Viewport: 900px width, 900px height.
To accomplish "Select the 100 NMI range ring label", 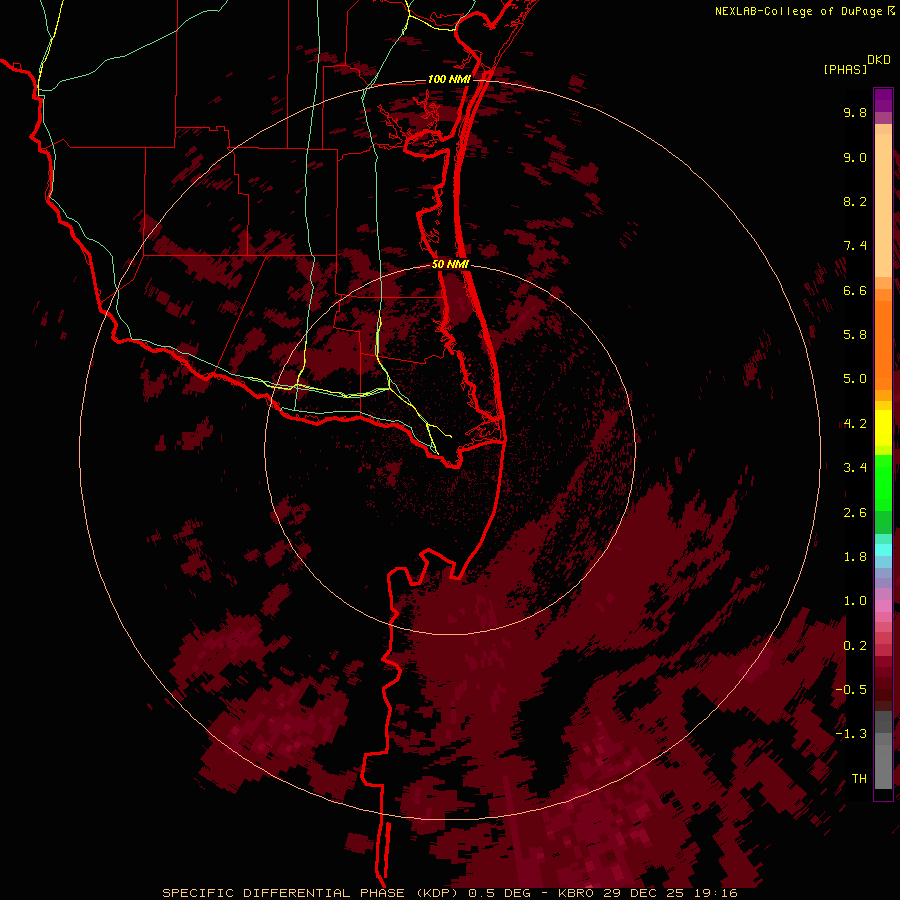I will [449, 79].
